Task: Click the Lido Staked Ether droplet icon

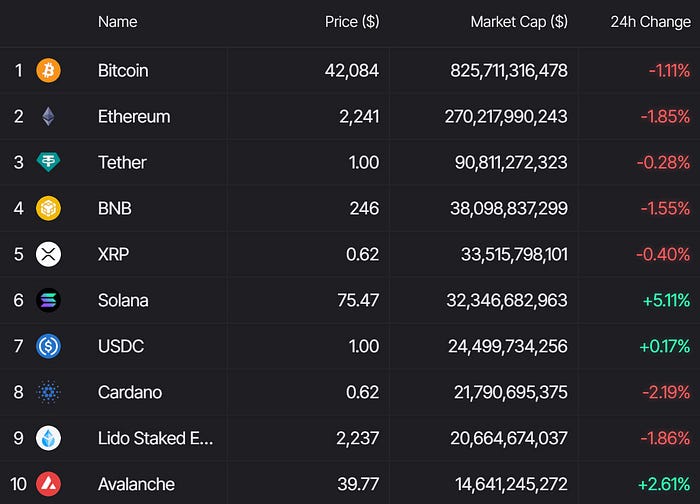Action: [x=48, y=438]
